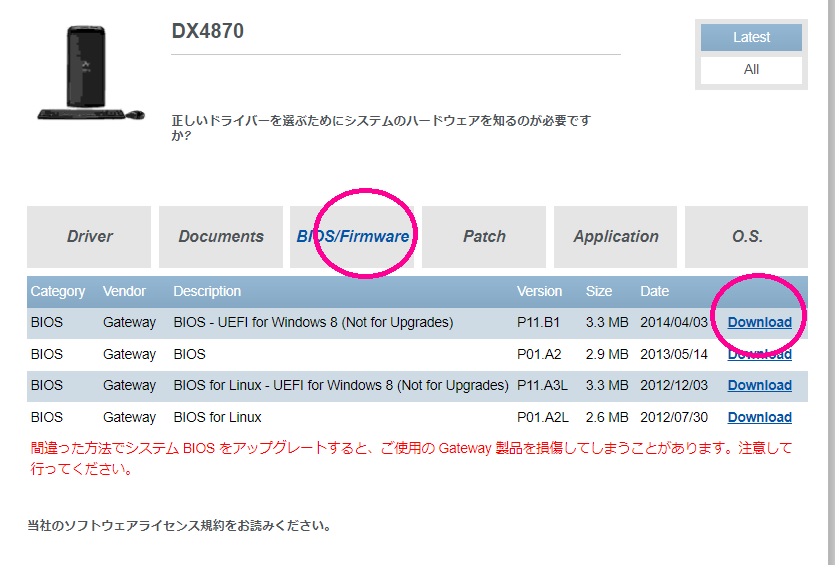Download BIOS for Linux version P01.A2L
This screenshot has width=840, height=582.
[x=759, y=417]
